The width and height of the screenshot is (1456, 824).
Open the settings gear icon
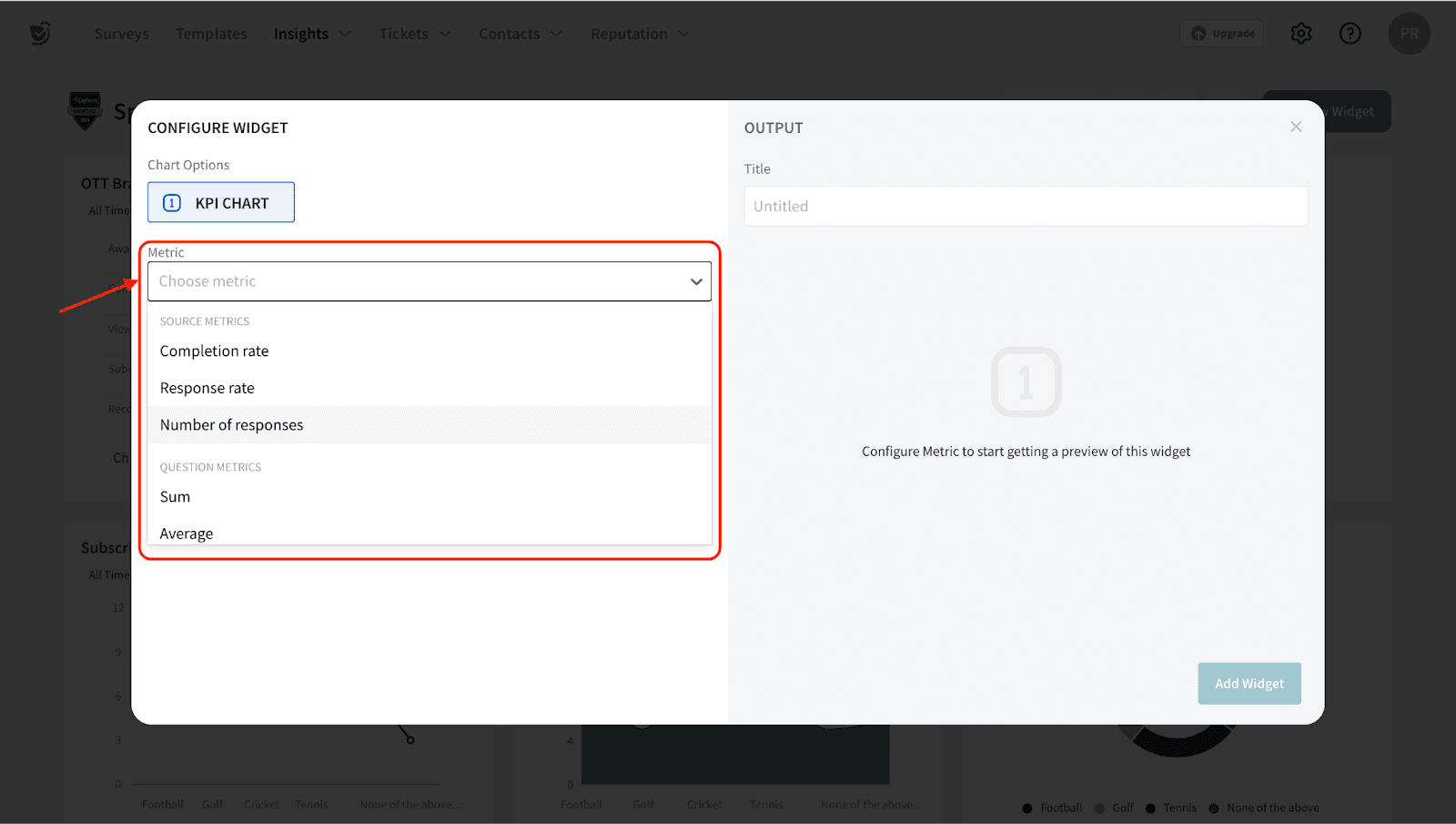(x=1301, y=34)
